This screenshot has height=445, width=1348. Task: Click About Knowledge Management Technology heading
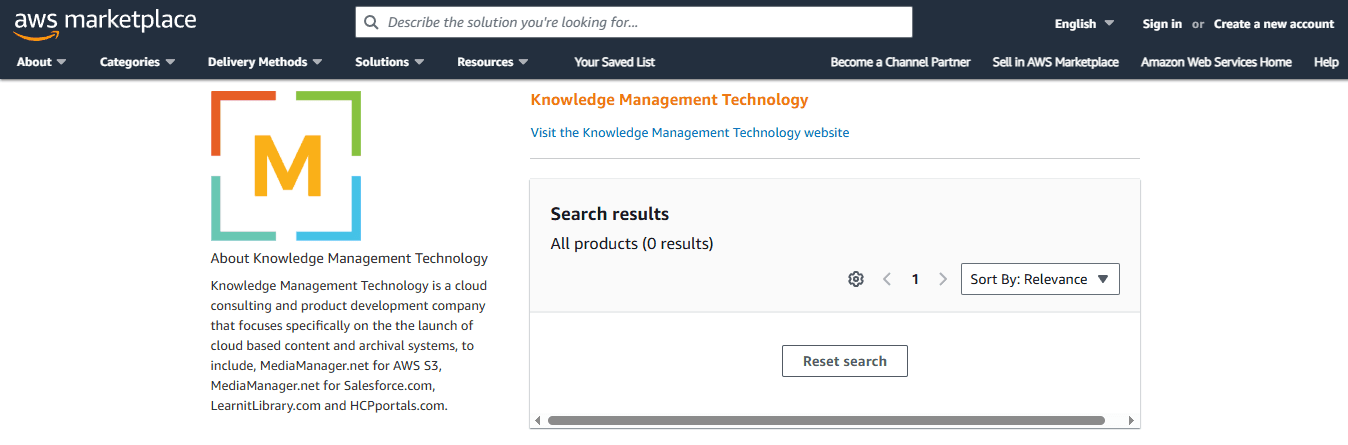(x=349, y=258)
